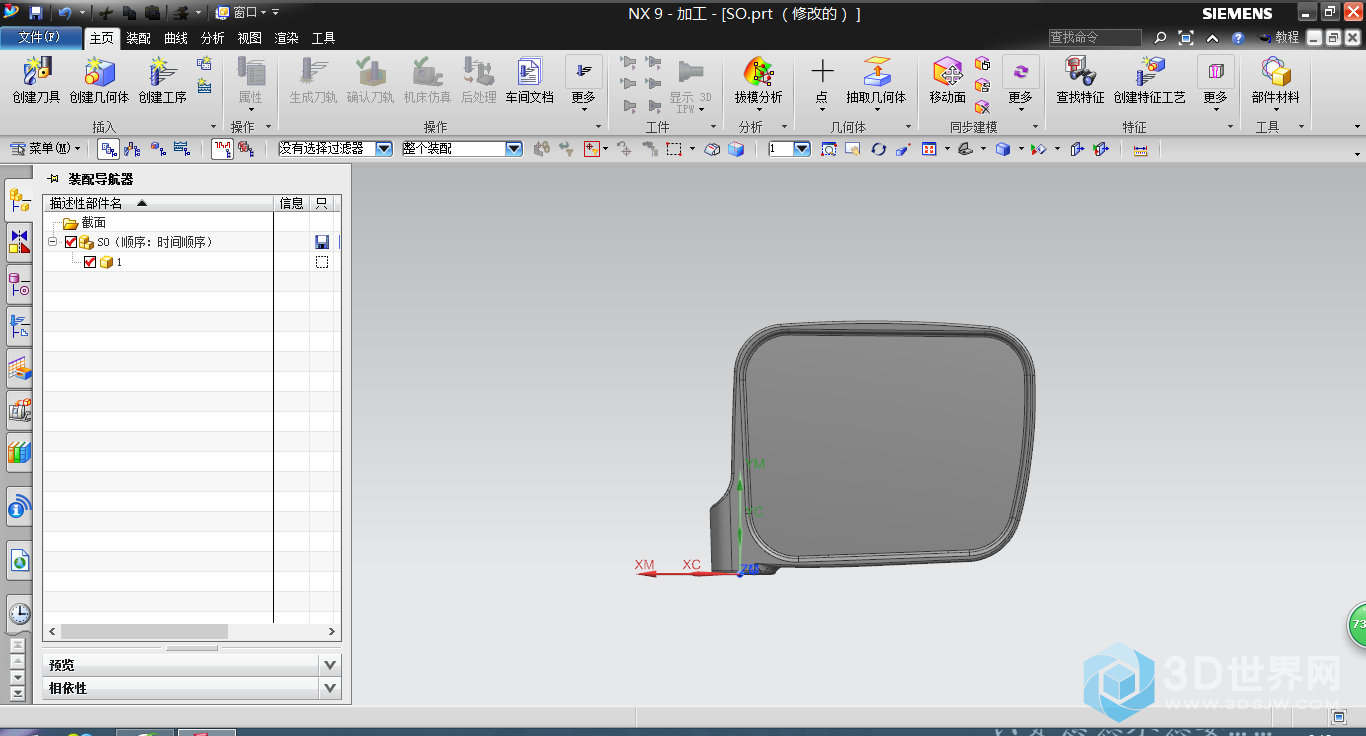1366x736 pixels.
Task: Uncheck the SO assembly checkbox
Action: 71,242
